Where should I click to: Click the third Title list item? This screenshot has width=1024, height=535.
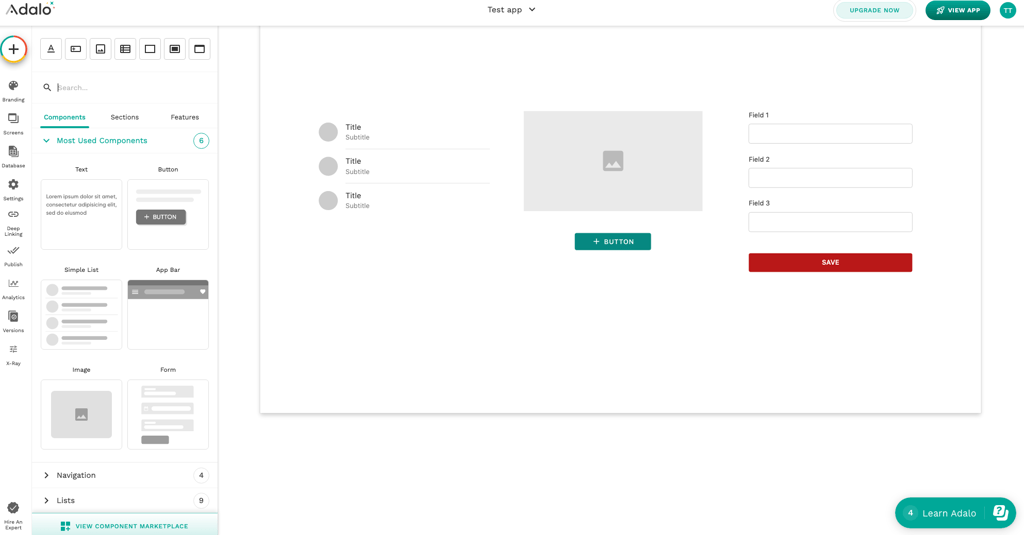(x=404, y=200)
